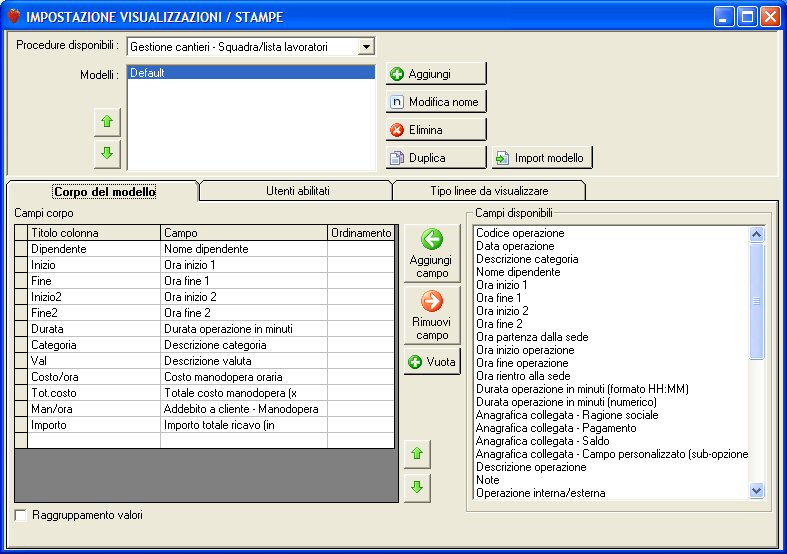Move model down with green arrow beside Modelli
787x554 pixels.
[107, 154]
